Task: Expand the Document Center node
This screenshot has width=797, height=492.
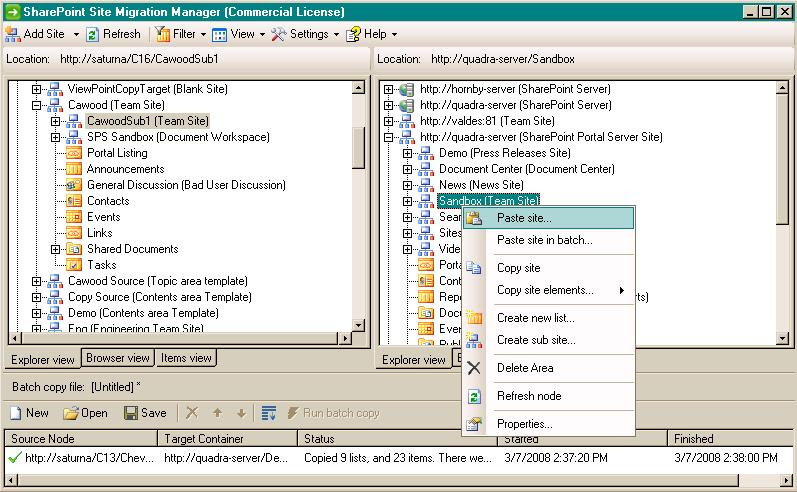Action: coord(408,169)
